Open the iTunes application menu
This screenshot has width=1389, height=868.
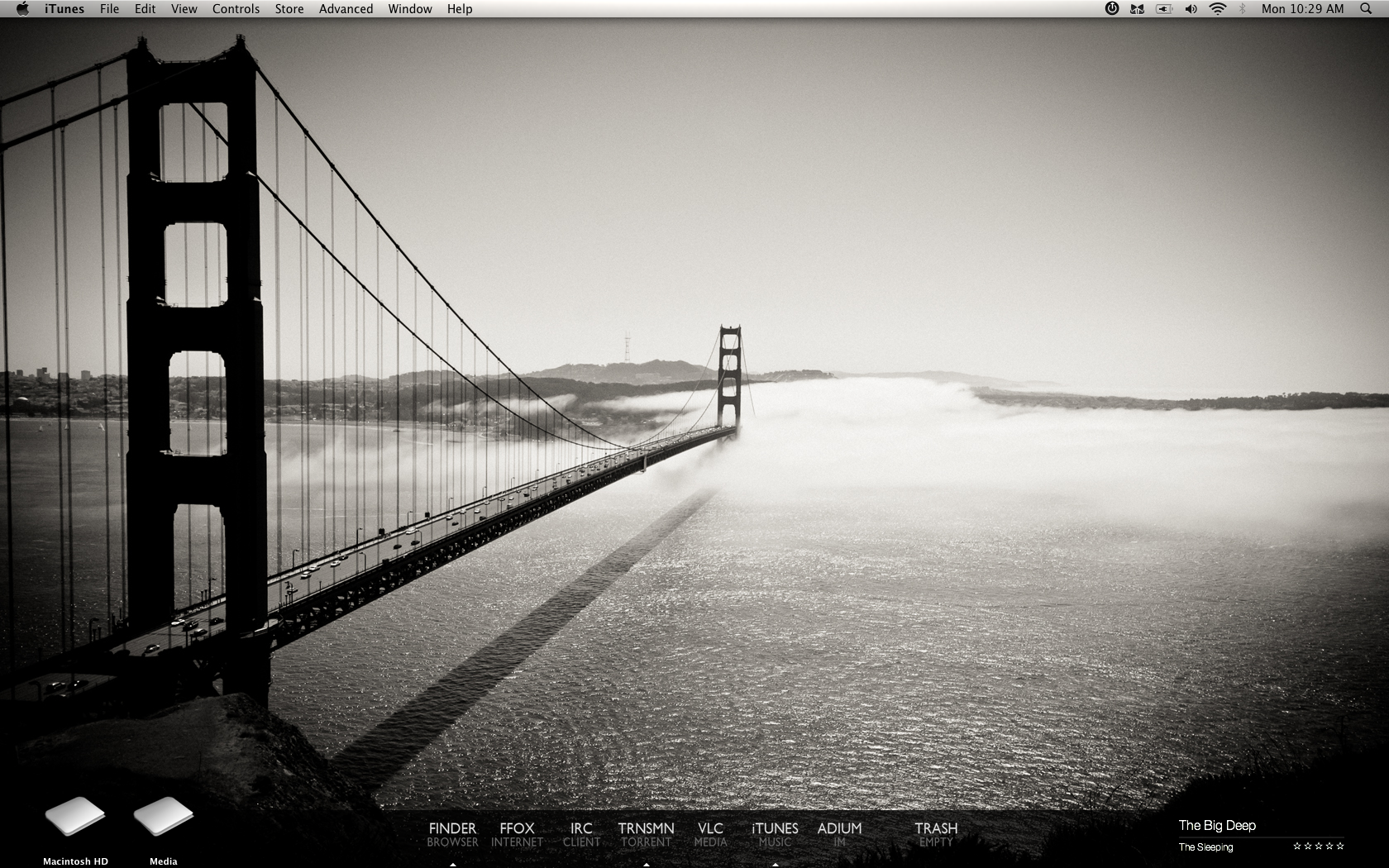tap(64, 9)
